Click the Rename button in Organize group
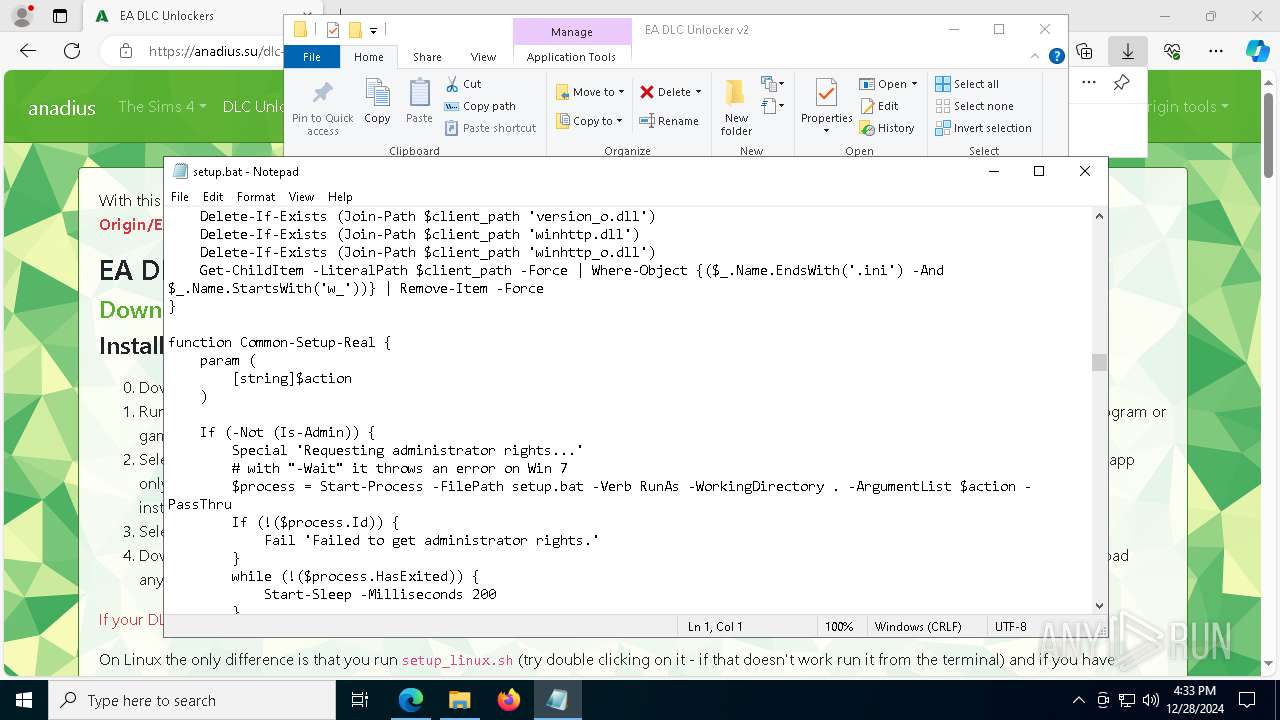This screenshot has height=720, width=1280. point(670,121)
